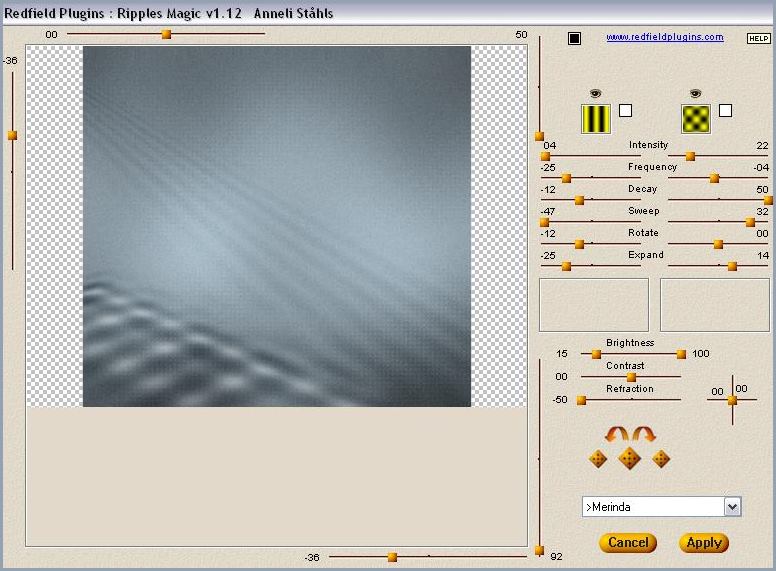Click the HELP button
Screen dimensions: 776x571
(758, 38)
